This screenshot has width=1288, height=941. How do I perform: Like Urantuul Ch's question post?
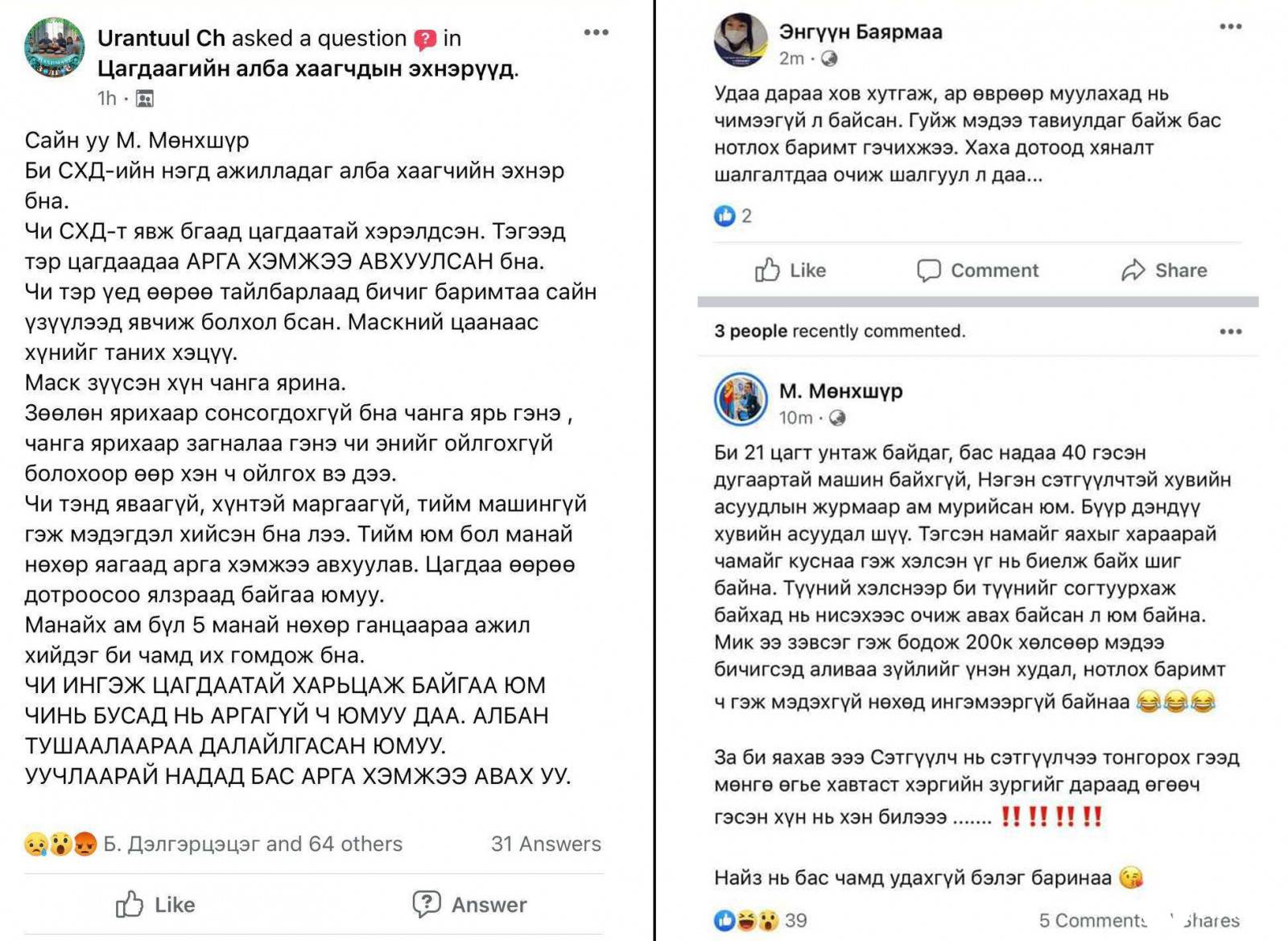coord(155,904)
